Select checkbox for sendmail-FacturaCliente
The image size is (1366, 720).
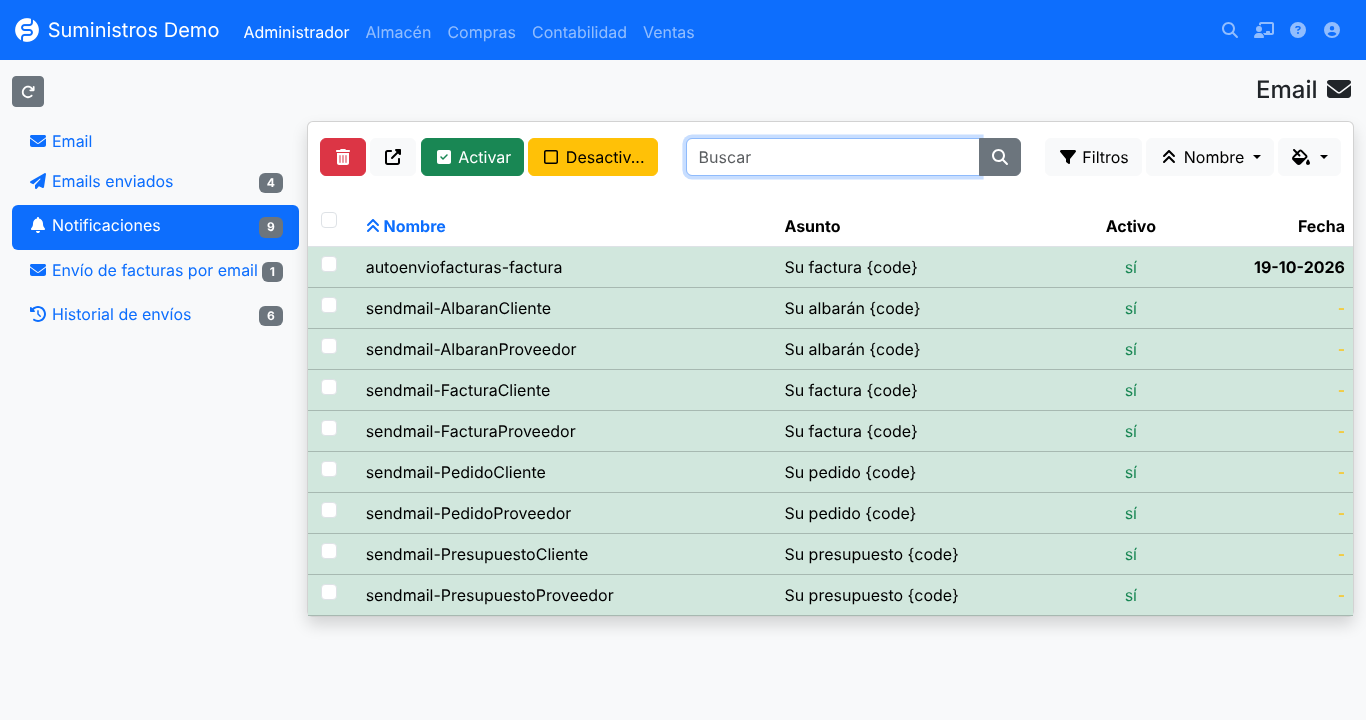pyautogui.click(x=329, y=387)
